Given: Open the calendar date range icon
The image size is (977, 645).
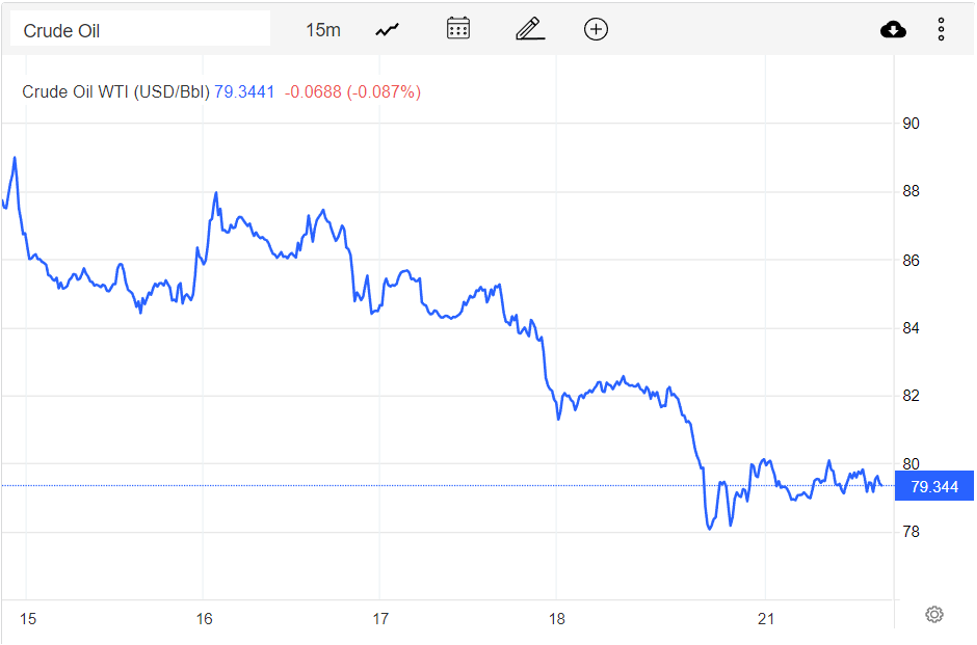Looking at the screenshot, I should [x=457, y=29].
